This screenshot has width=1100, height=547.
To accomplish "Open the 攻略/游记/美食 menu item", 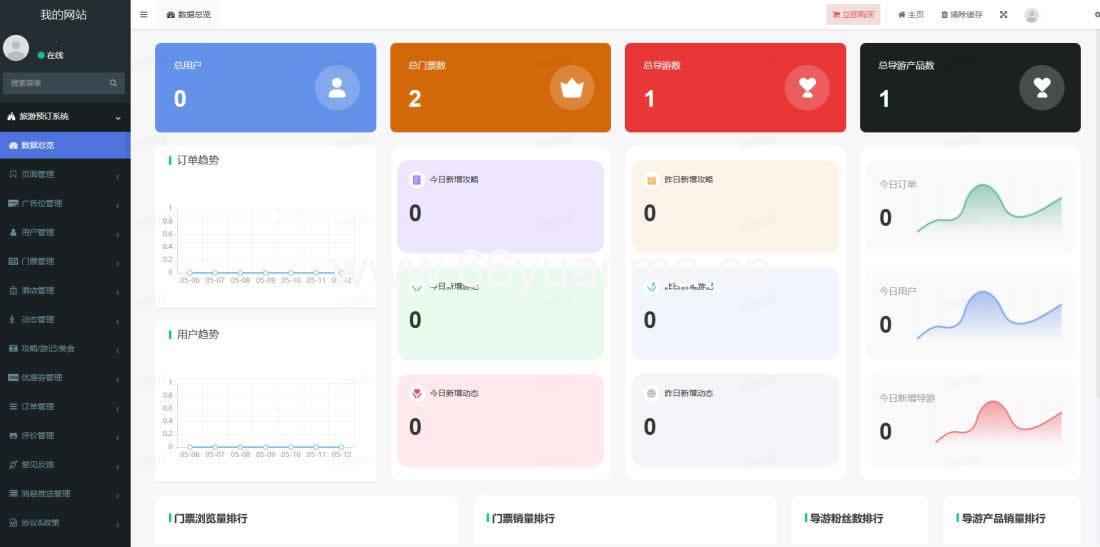I will [65, 348].
